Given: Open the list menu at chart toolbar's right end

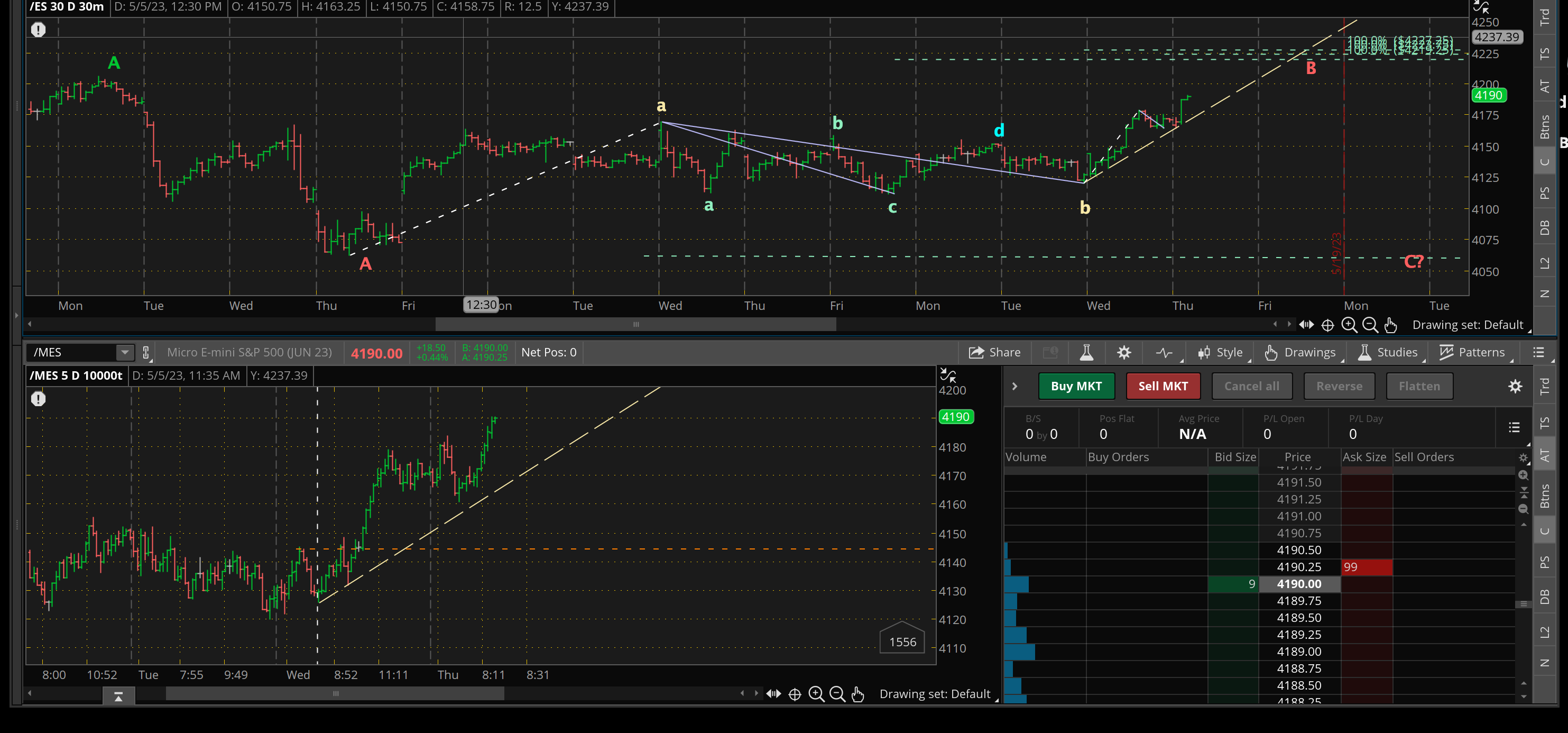Looking at the screenshot, I should (1538, 353).
